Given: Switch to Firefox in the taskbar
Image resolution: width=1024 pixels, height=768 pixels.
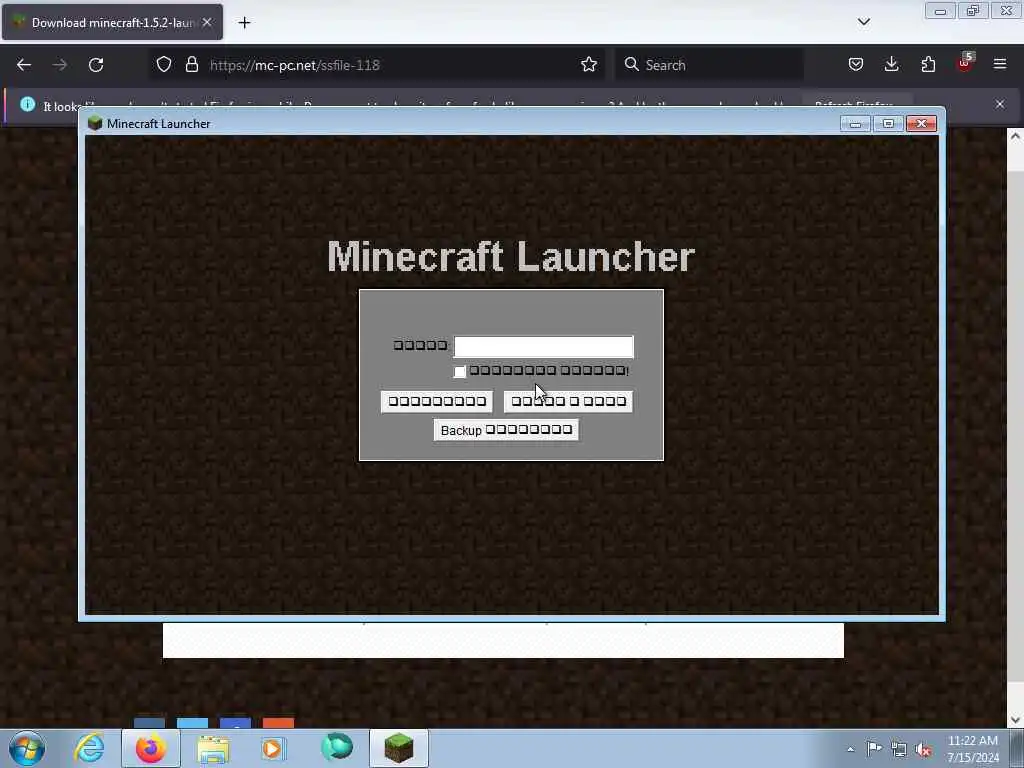Looking at the screenshot, I should (151, 748).
